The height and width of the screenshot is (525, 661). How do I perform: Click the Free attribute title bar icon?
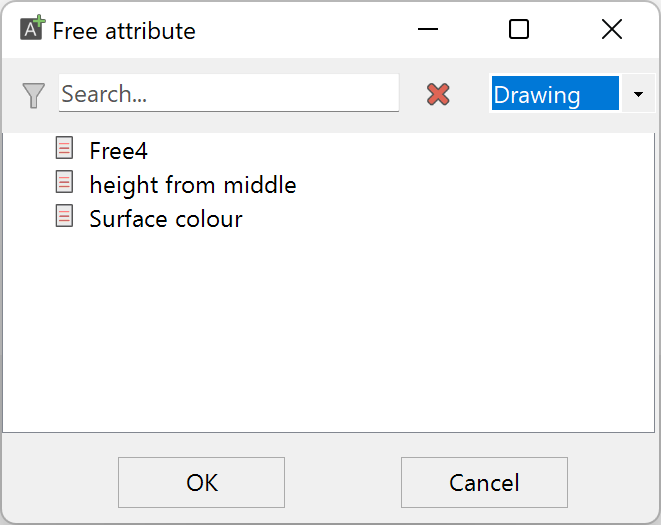point(32,28)
